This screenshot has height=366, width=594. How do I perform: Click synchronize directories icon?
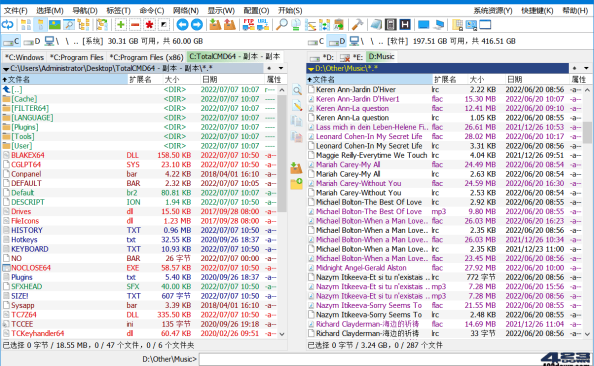(324, 25)
